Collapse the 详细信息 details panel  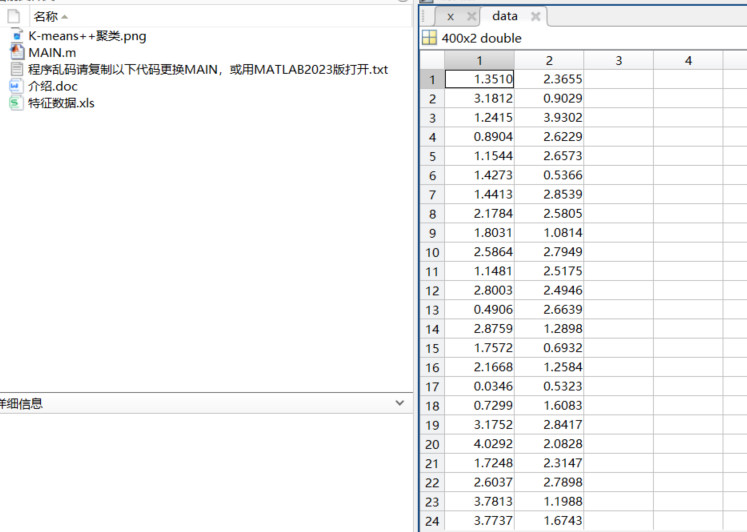tap(400, 403)
